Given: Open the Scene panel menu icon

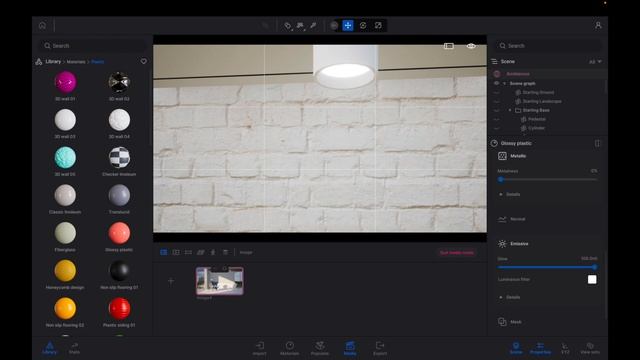Looking at the screenshot, I should click(494, 61).
